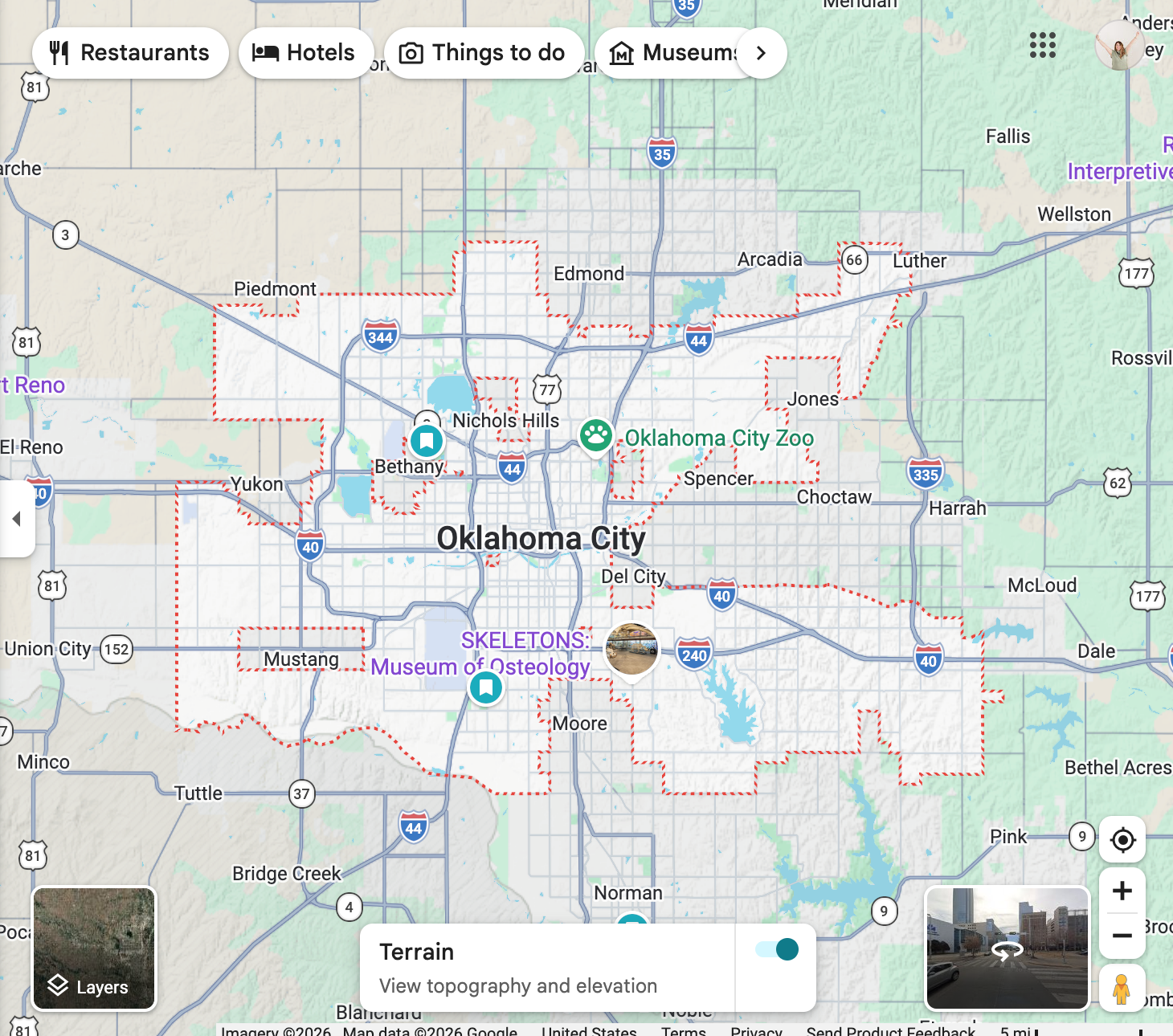Click the Oklahoma City Zoo label
1173x1036 pixels.
(x=719, y=438)
